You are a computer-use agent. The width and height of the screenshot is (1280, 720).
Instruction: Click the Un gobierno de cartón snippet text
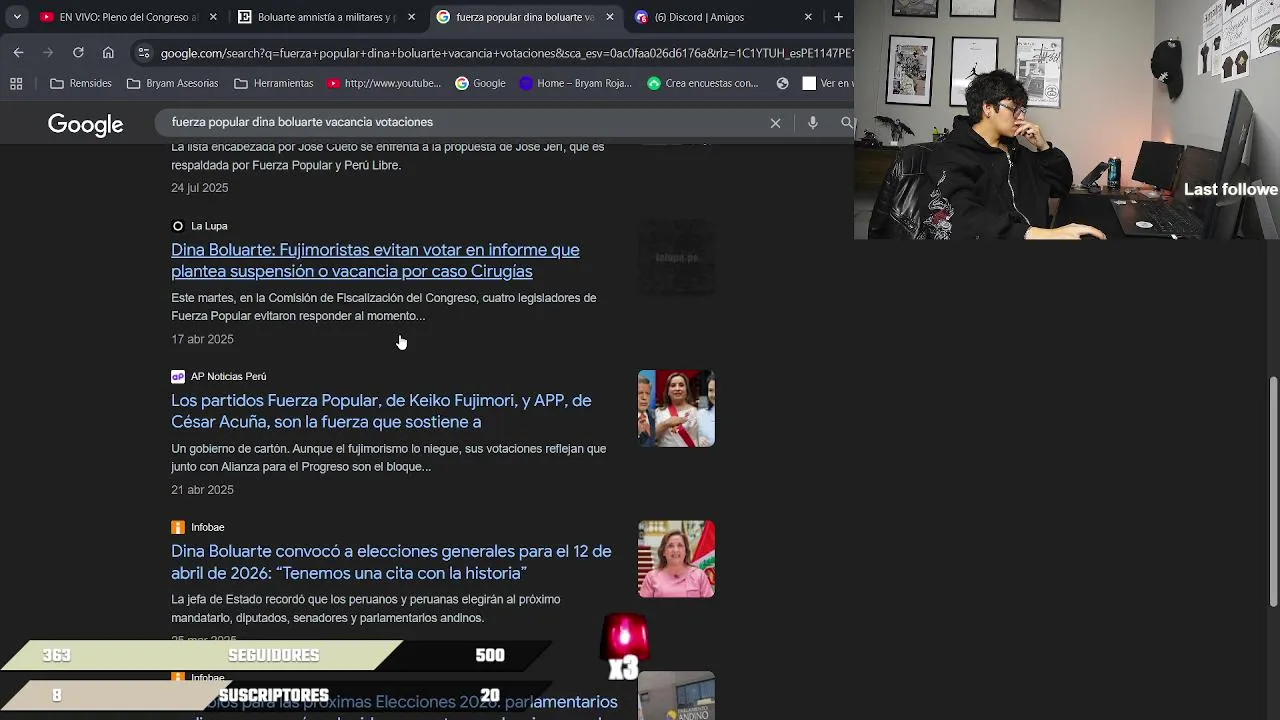tap(389, 458)
